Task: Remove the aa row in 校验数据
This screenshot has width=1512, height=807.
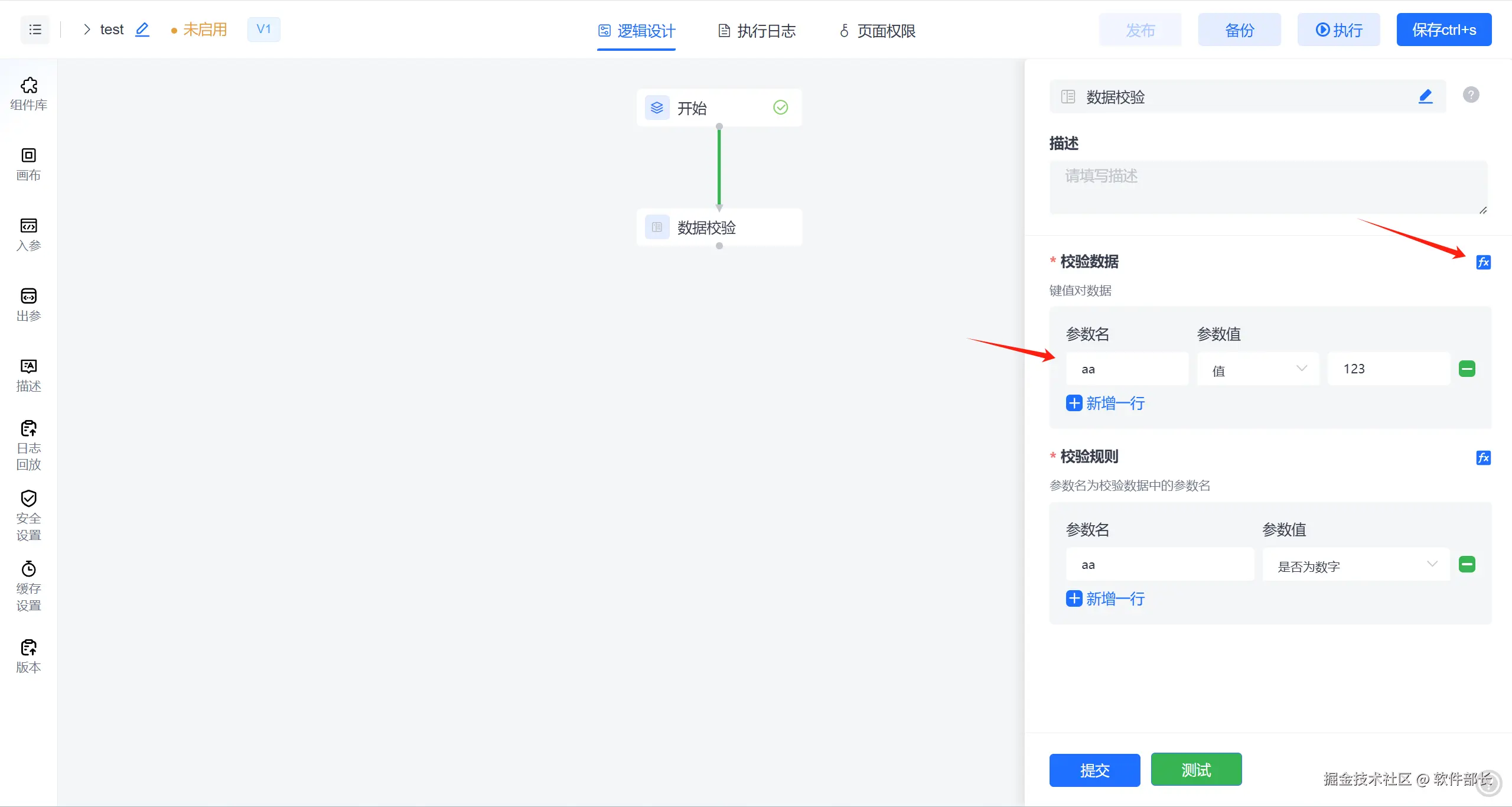Action: click(x=1467, y=369)
